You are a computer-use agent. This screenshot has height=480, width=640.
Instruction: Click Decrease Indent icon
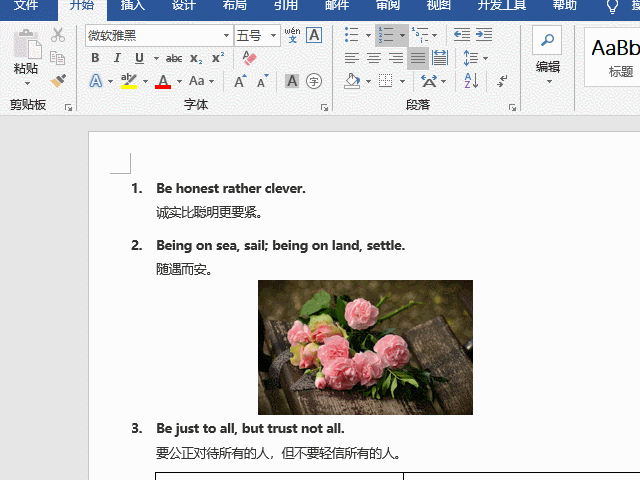coord(462,35)
